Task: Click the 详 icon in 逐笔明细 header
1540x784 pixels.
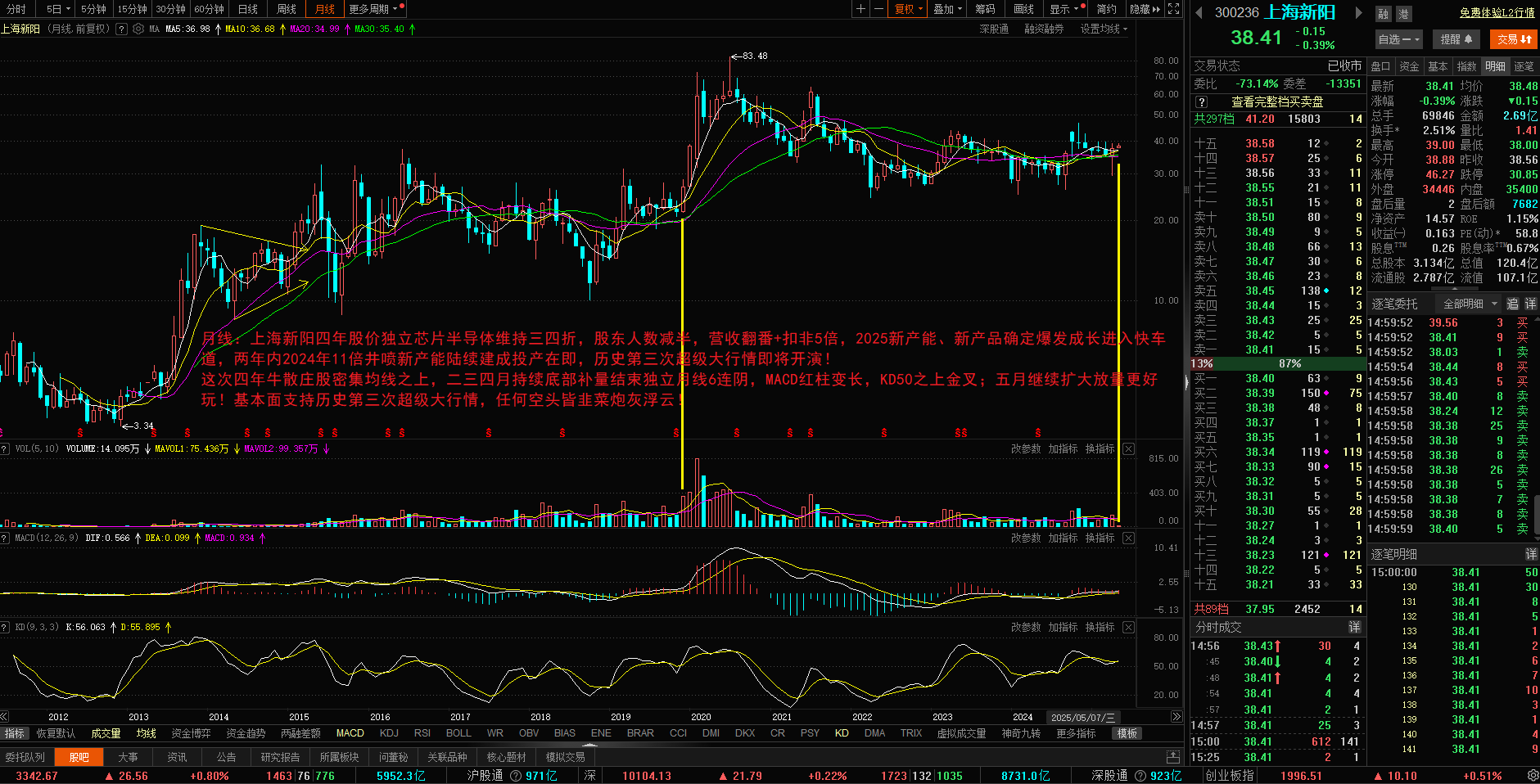Action: click(x=1530, y=554)
